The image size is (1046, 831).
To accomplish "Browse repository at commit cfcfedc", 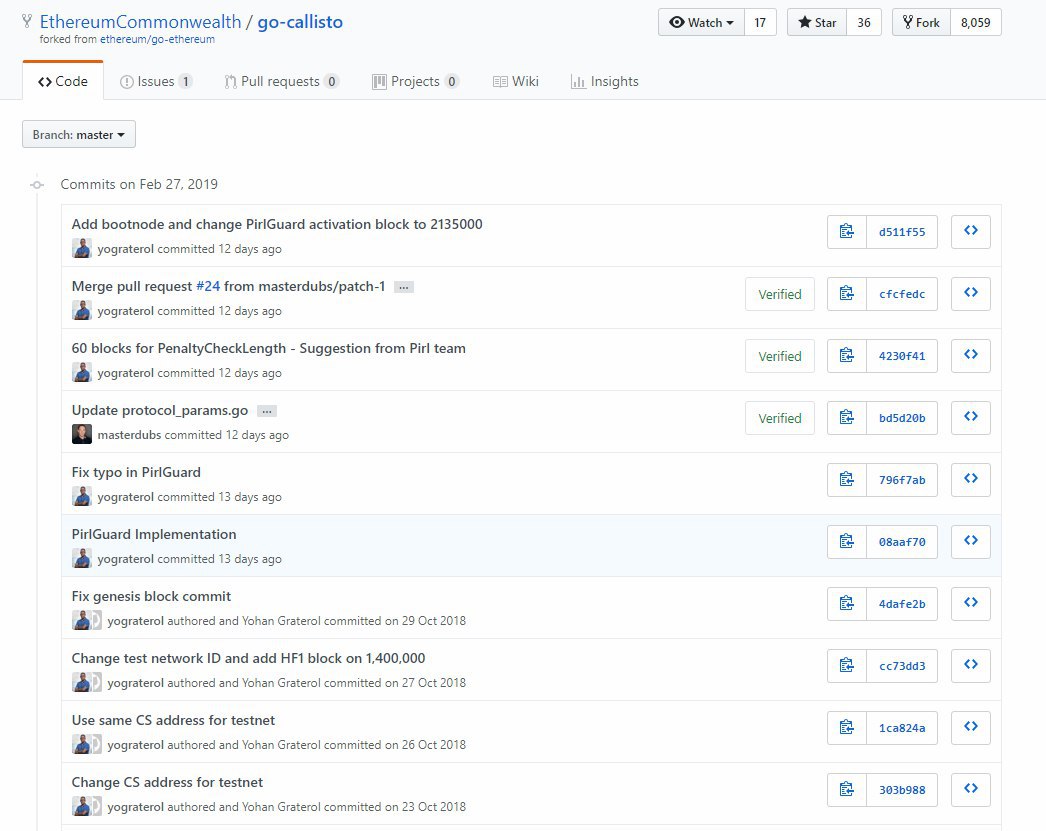I will 971,293.
